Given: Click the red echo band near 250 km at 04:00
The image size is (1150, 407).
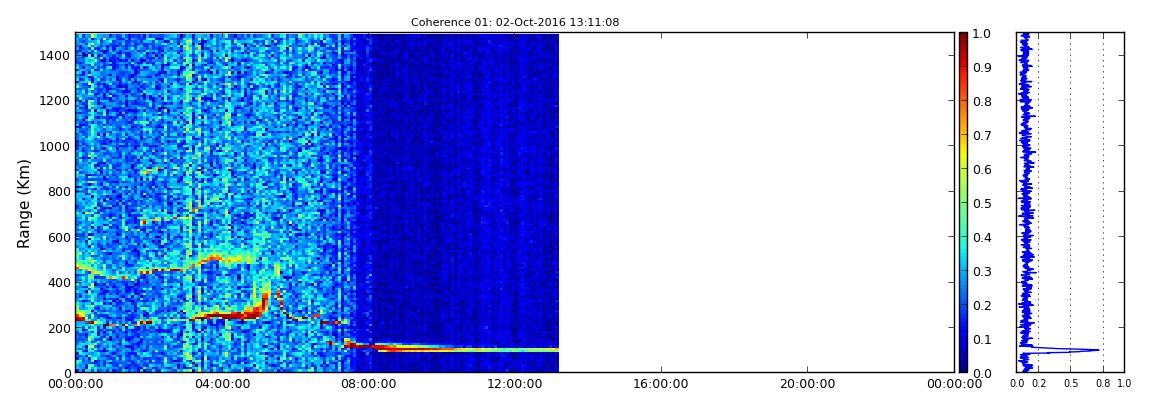Looking at the screenshot, I should pos(221,315).
